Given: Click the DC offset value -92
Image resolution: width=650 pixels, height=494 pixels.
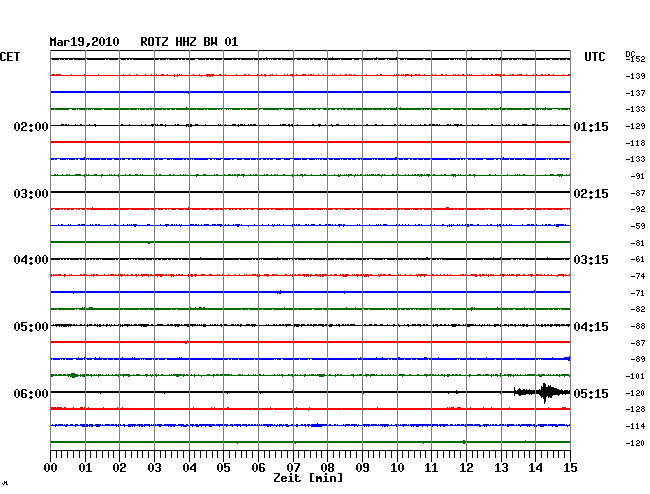Looking at the screenshot, I should click(x=638, y=209).
